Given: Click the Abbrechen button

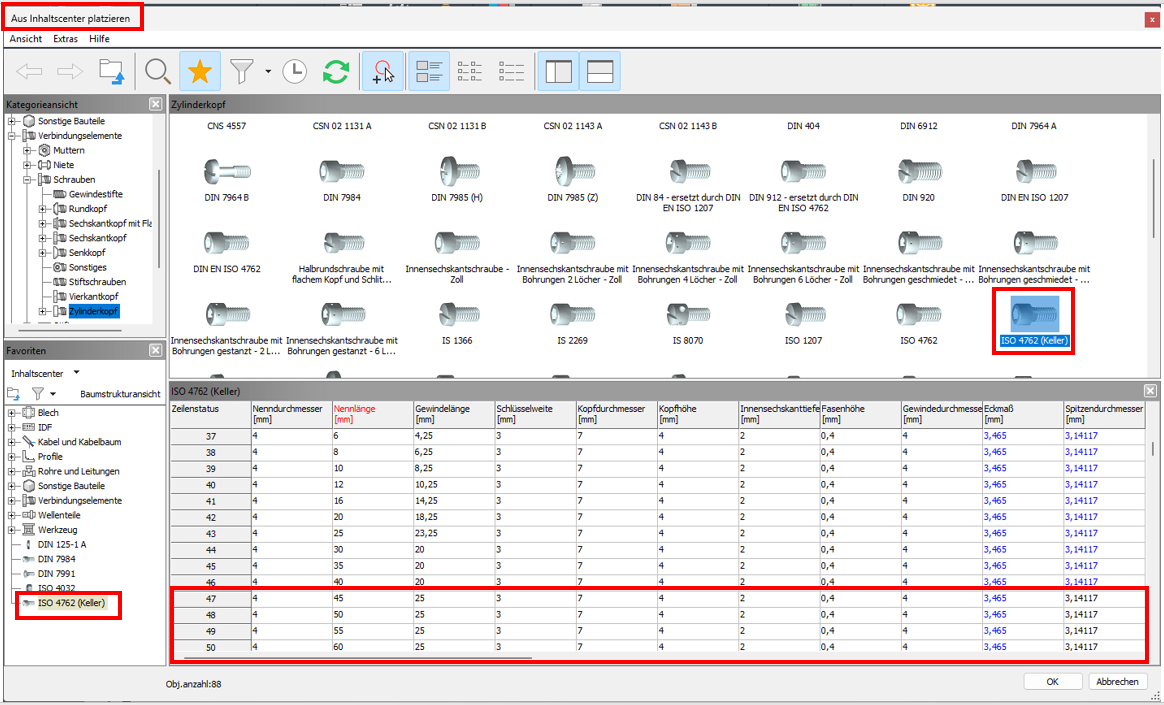Looking at the screenshot, I should [1117, 681].
